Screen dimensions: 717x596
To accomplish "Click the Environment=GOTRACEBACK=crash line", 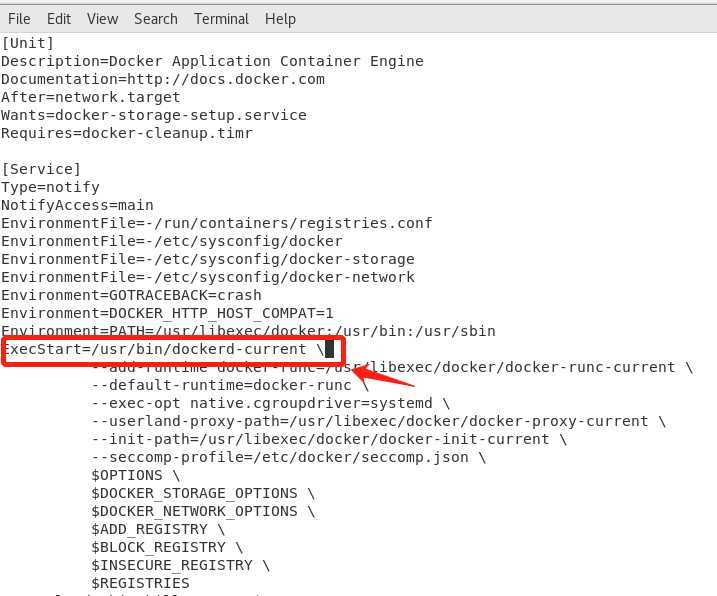I will (131, 295).
